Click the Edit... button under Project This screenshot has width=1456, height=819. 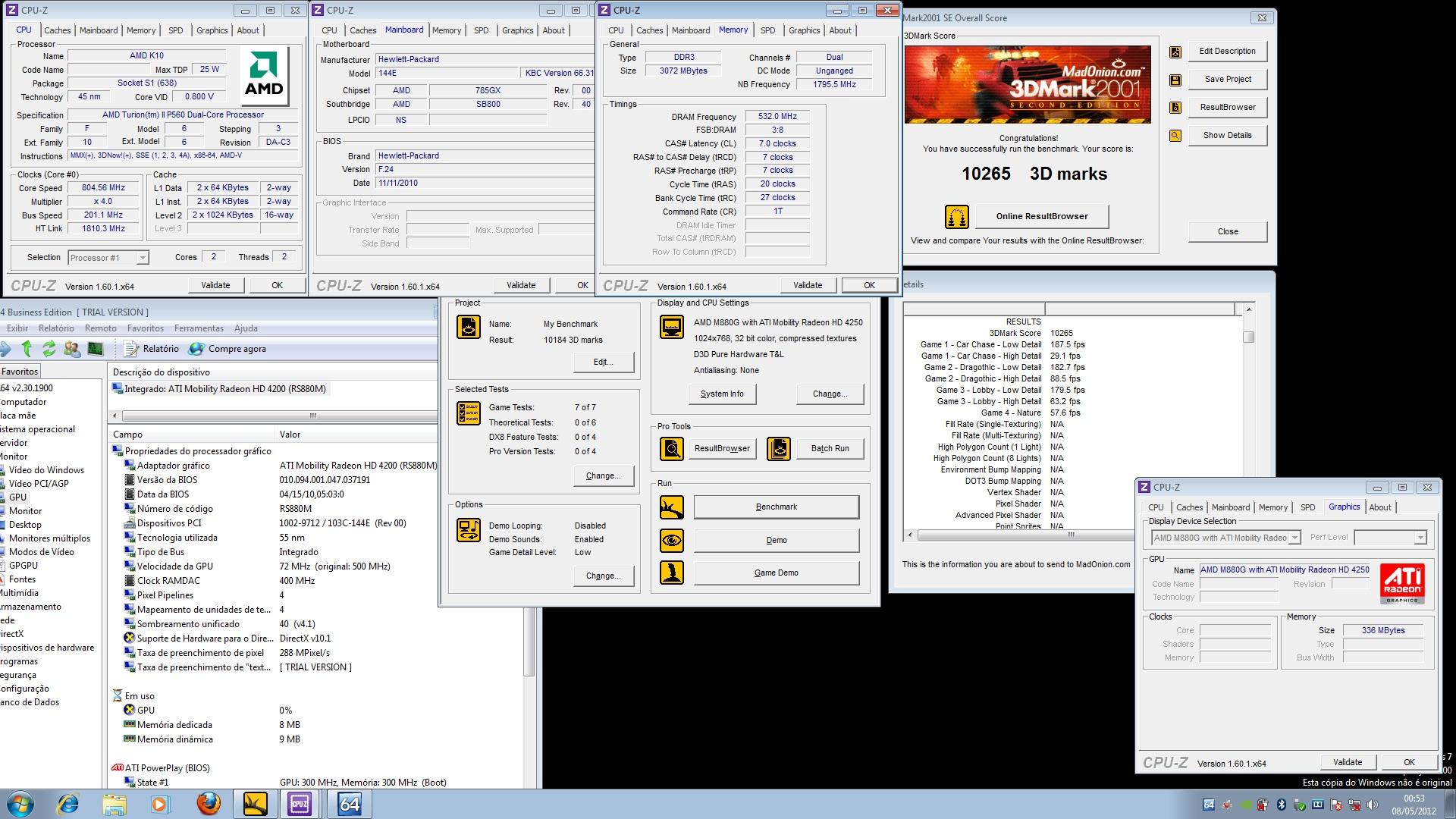[604, 362]
